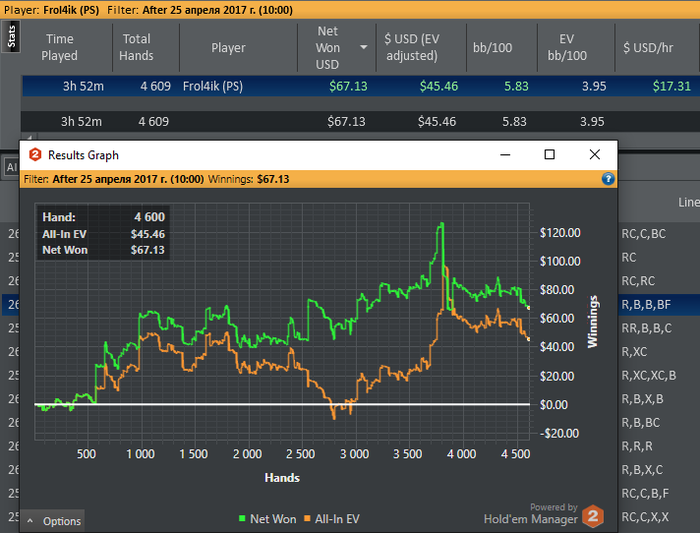Sort by Time Played column header
This screenshot has width=700, height=533.
pyautogui.click(x=59, y=47)
